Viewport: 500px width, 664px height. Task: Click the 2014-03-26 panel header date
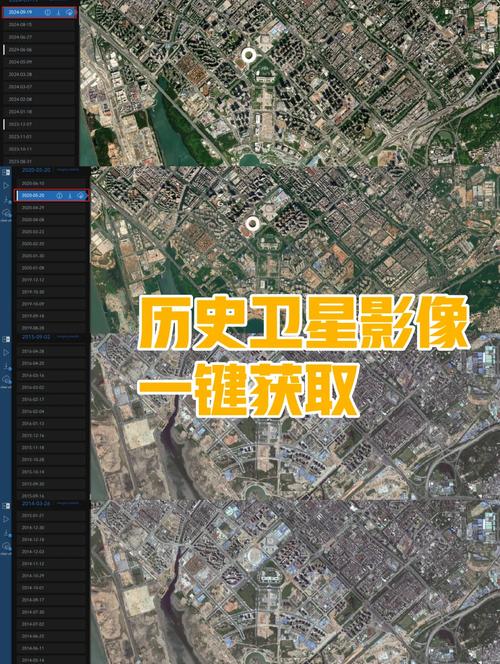36,504
